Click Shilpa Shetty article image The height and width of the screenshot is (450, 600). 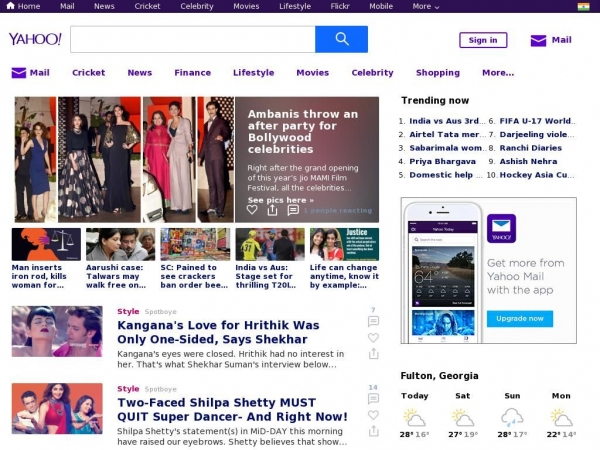coord(57,409)
